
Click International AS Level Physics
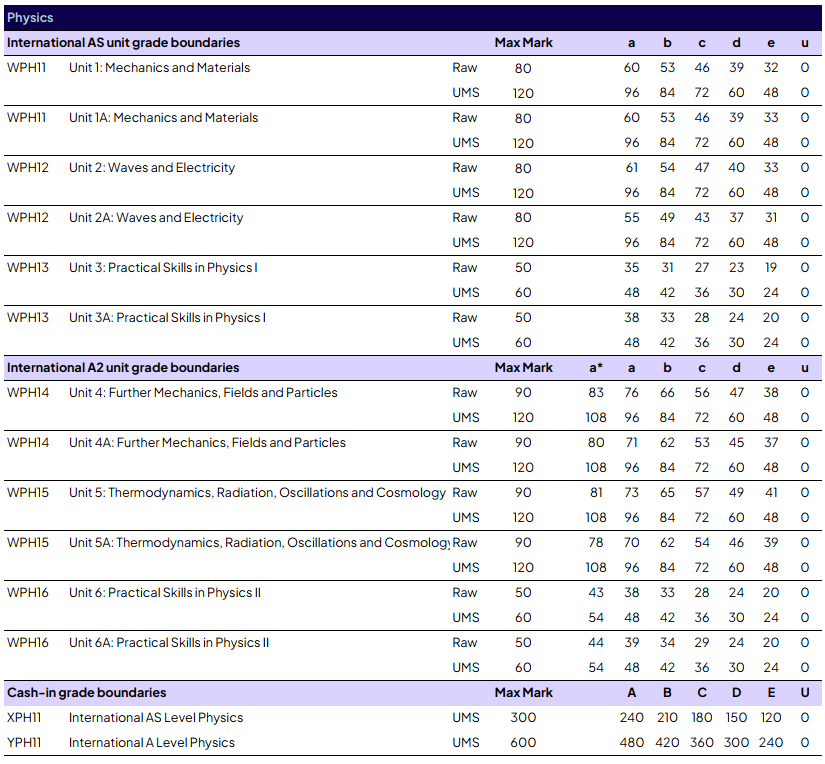[x=156, y=718]
